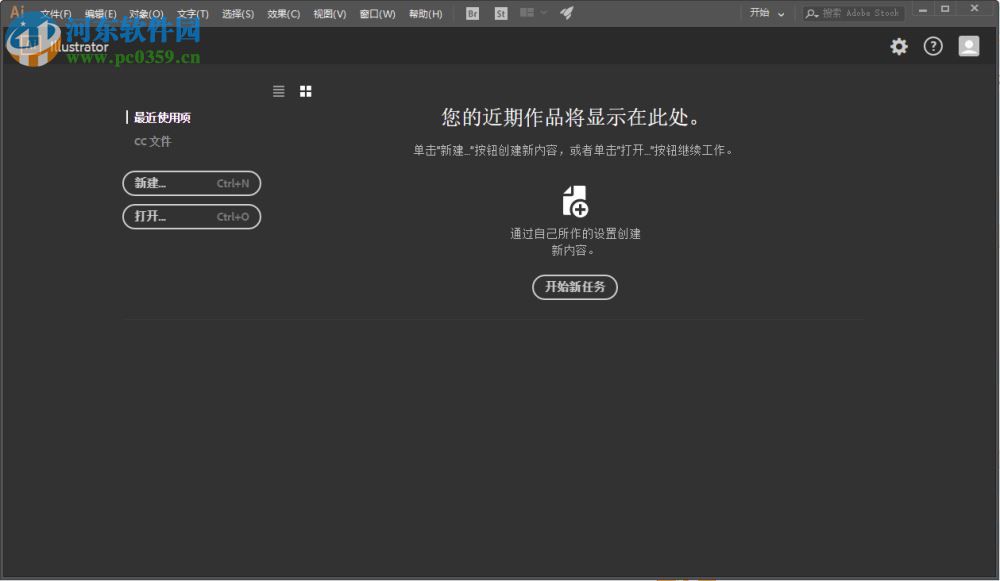
Task: Click the help question mark icon
Action: click(933, 46)
